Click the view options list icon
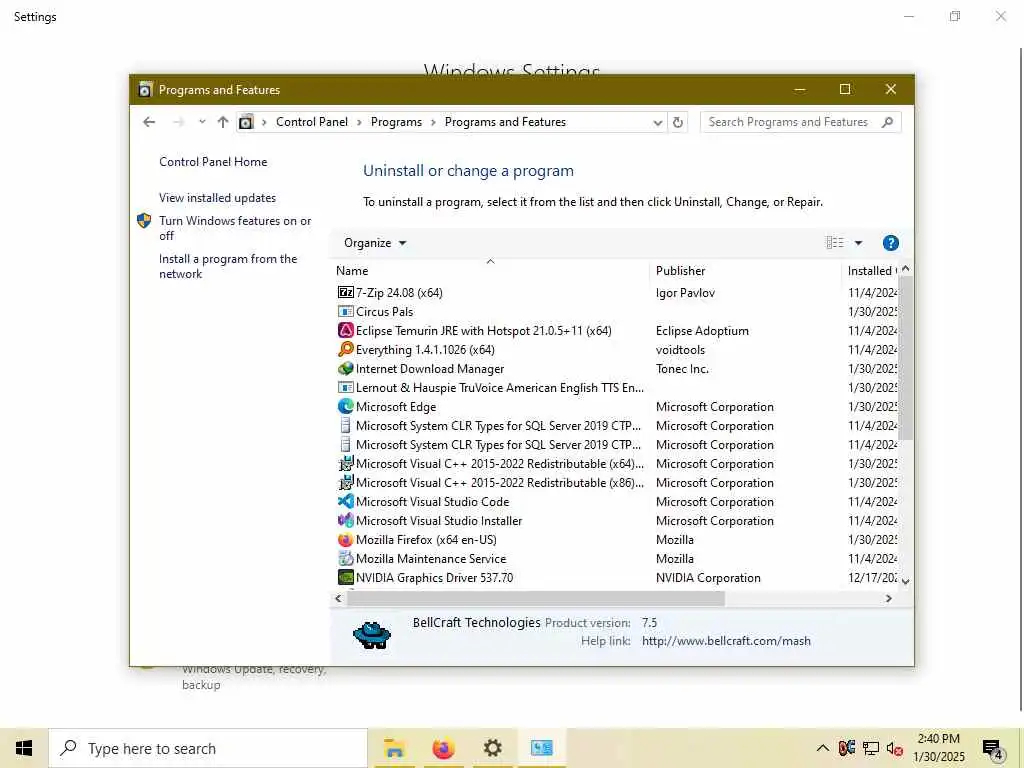 835,243
